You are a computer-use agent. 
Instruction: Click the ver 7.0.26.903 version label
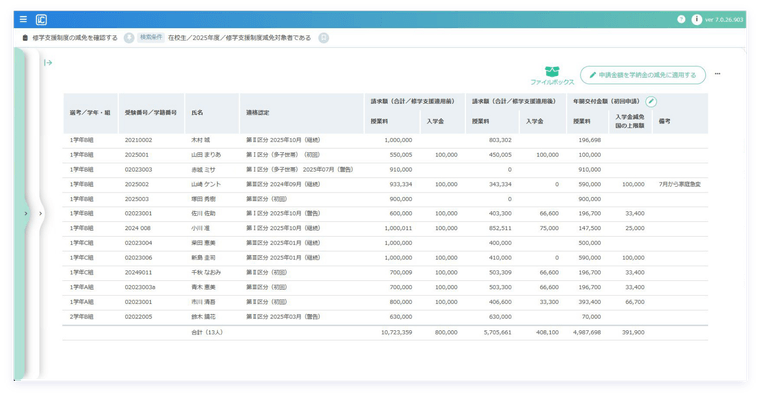[x=724, y=20]
